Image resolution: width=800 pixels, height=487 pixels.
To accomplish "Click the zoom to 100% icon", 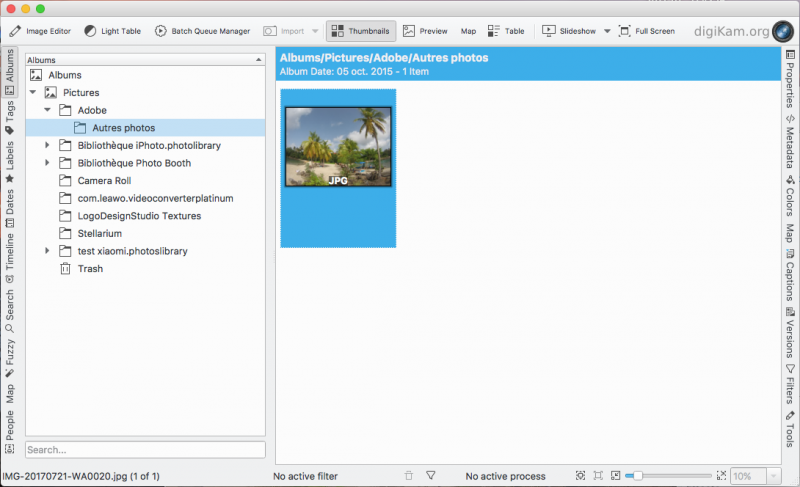I will [x=598, y=476].
